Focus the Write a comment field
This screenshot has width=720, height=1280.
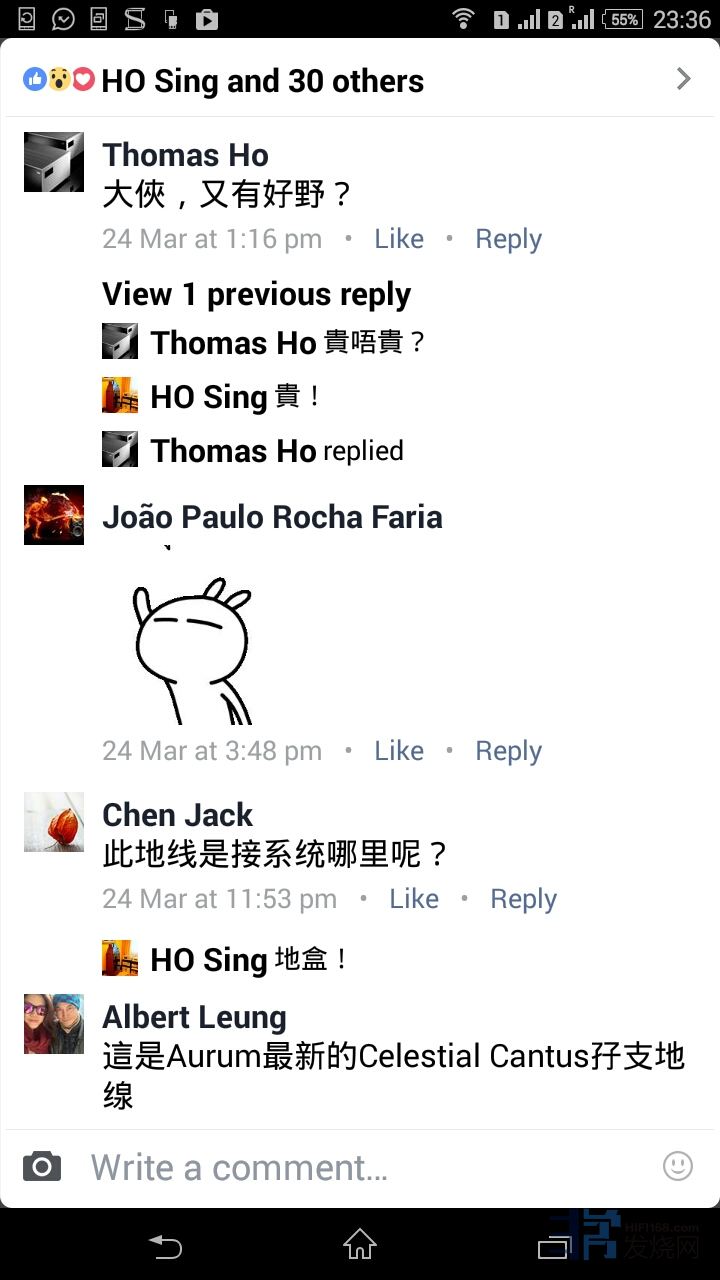pos(360,1167)
